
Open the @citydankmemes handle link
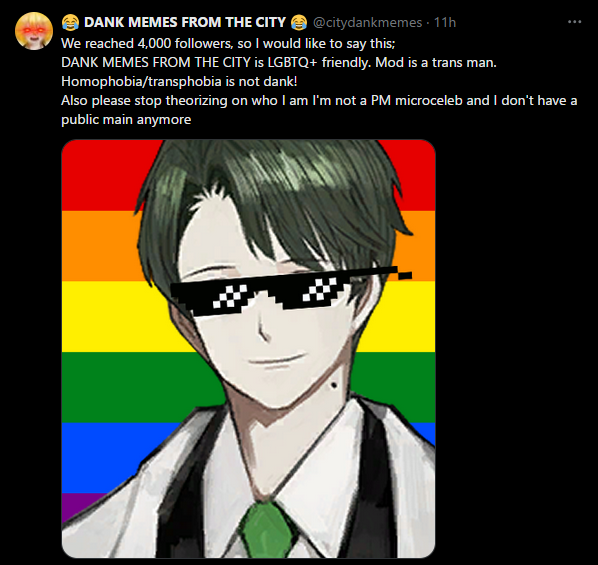[367, 23]
